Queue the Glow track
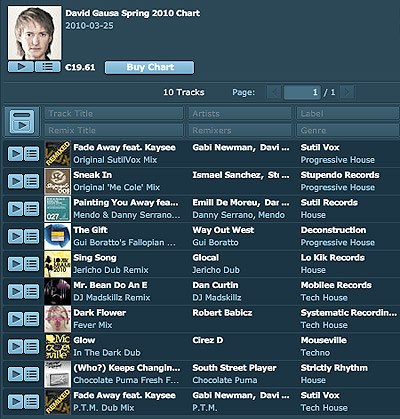 (32, 347)
